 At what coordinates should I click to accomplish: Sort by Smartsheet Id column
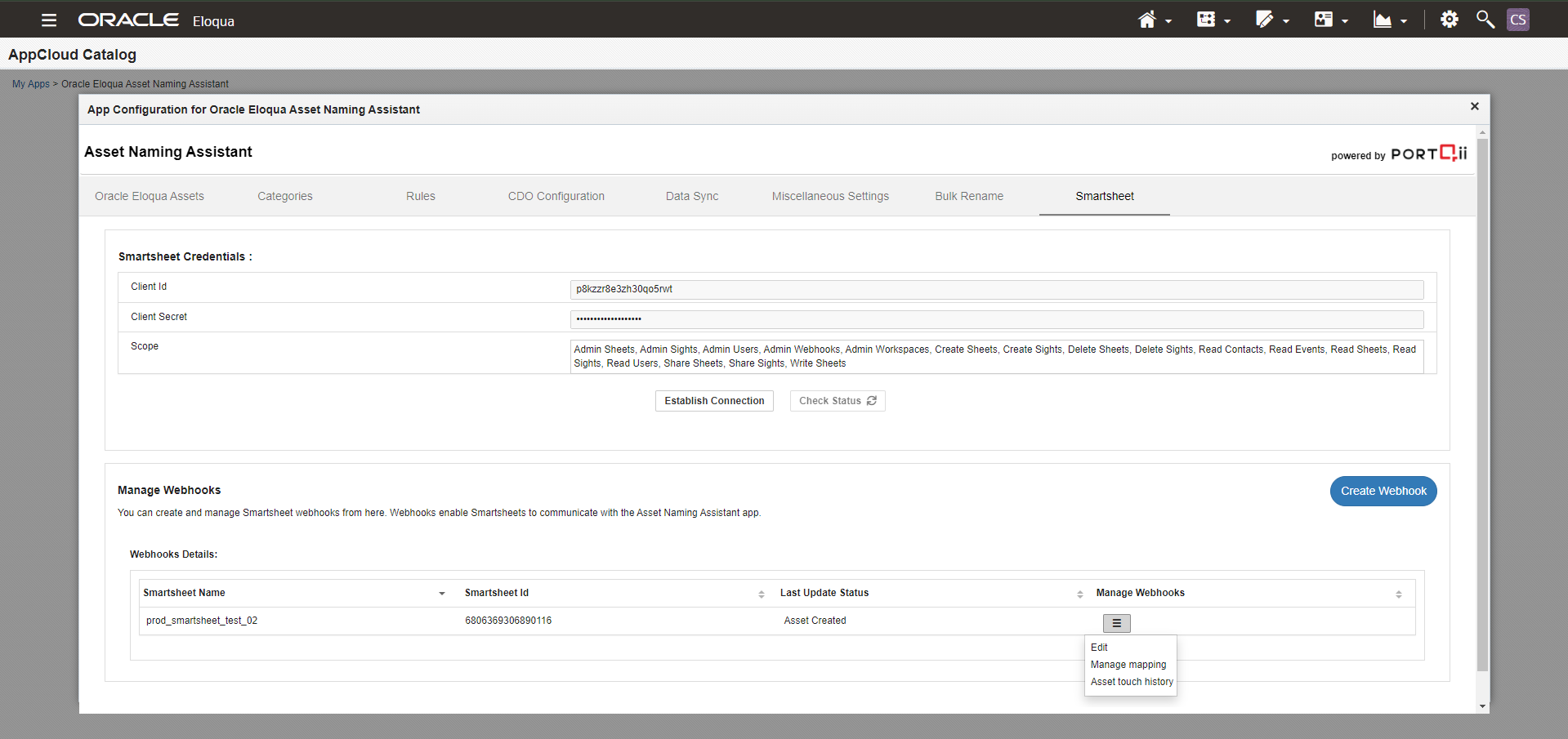761,594
